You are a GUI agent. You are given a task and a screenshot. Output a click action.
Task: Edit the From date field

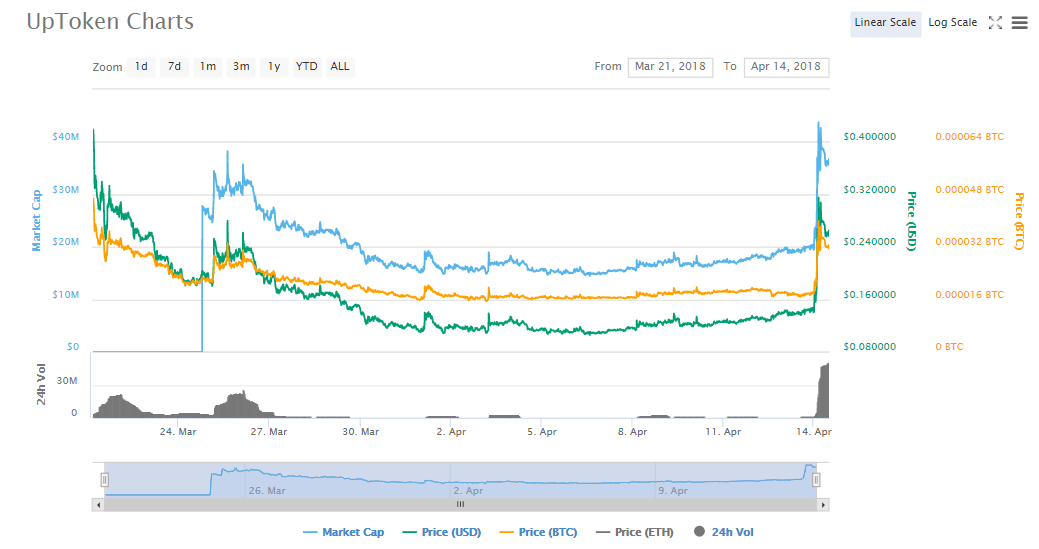pyautogui.click(x=670, y=67)
